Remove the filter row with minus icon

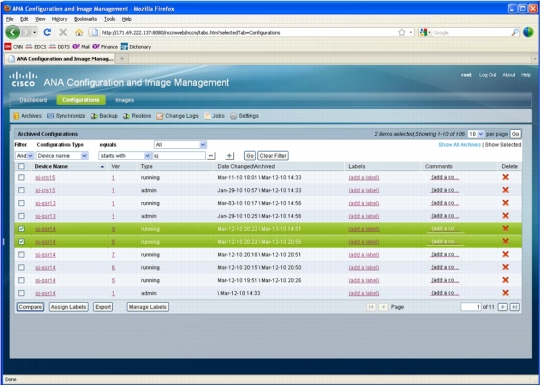[x=211, y=156]
